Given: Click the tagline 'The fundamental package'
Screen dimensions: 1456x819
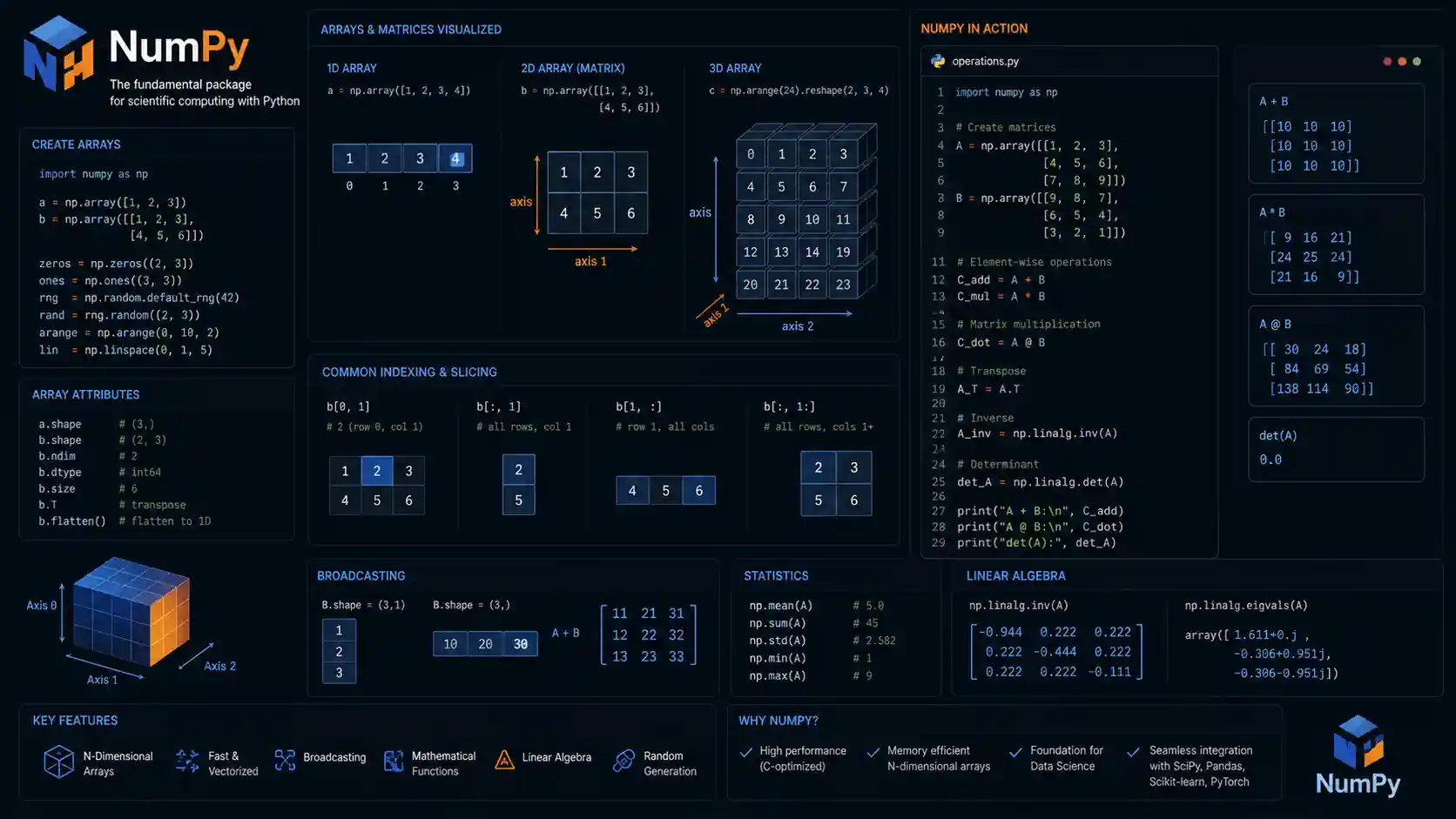Looking at the screenshot, I should coord(180,84).
